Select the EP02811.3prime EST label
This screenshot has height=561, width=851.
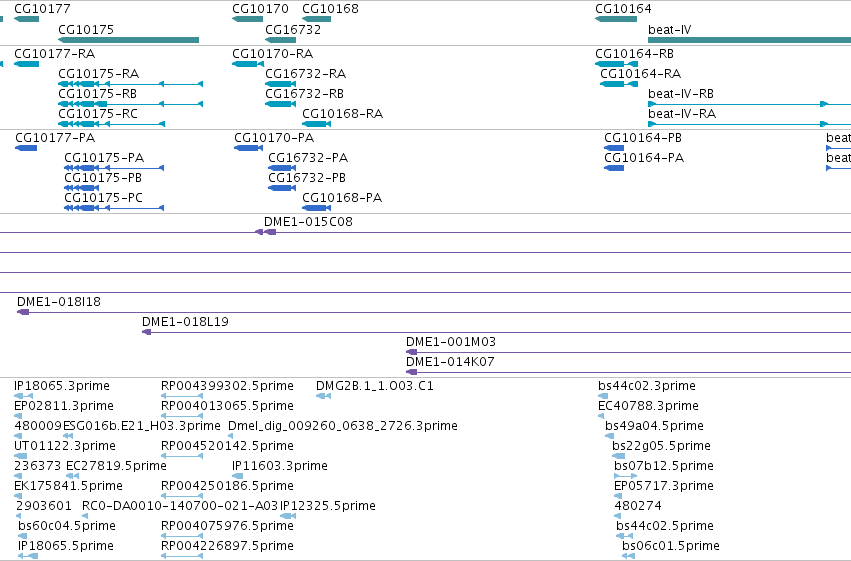tap(64, 406)
